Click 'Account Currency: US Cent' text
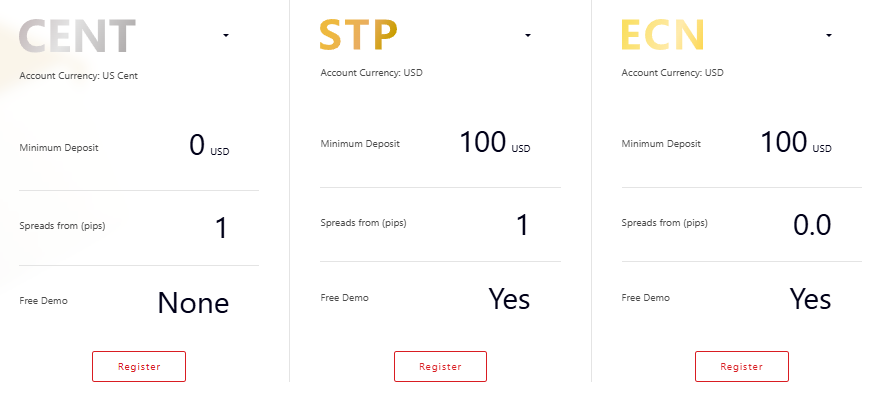This screenshot has height=408, width=871. (x=78, y=76)
